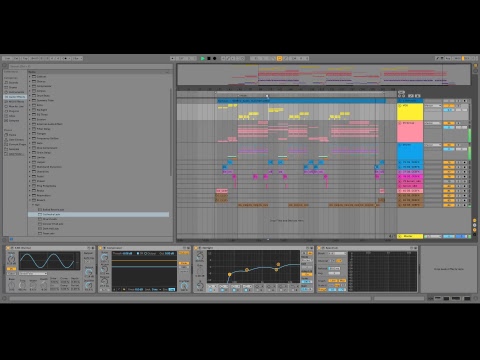Toggle the computer MIDI keyboard icon
Viewport: 480px width, 360px height.
443,58
